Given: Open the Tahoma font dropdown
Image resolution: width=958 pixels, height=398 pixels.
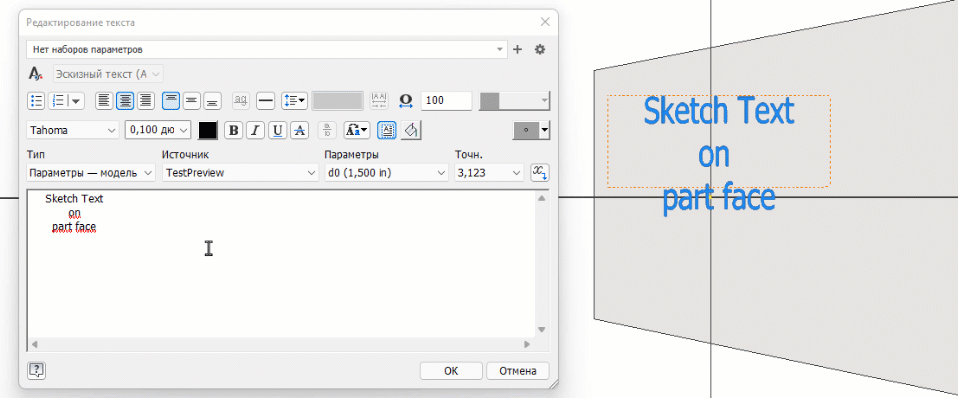Looking at the screenshot, I should click(x=73, y=130).
